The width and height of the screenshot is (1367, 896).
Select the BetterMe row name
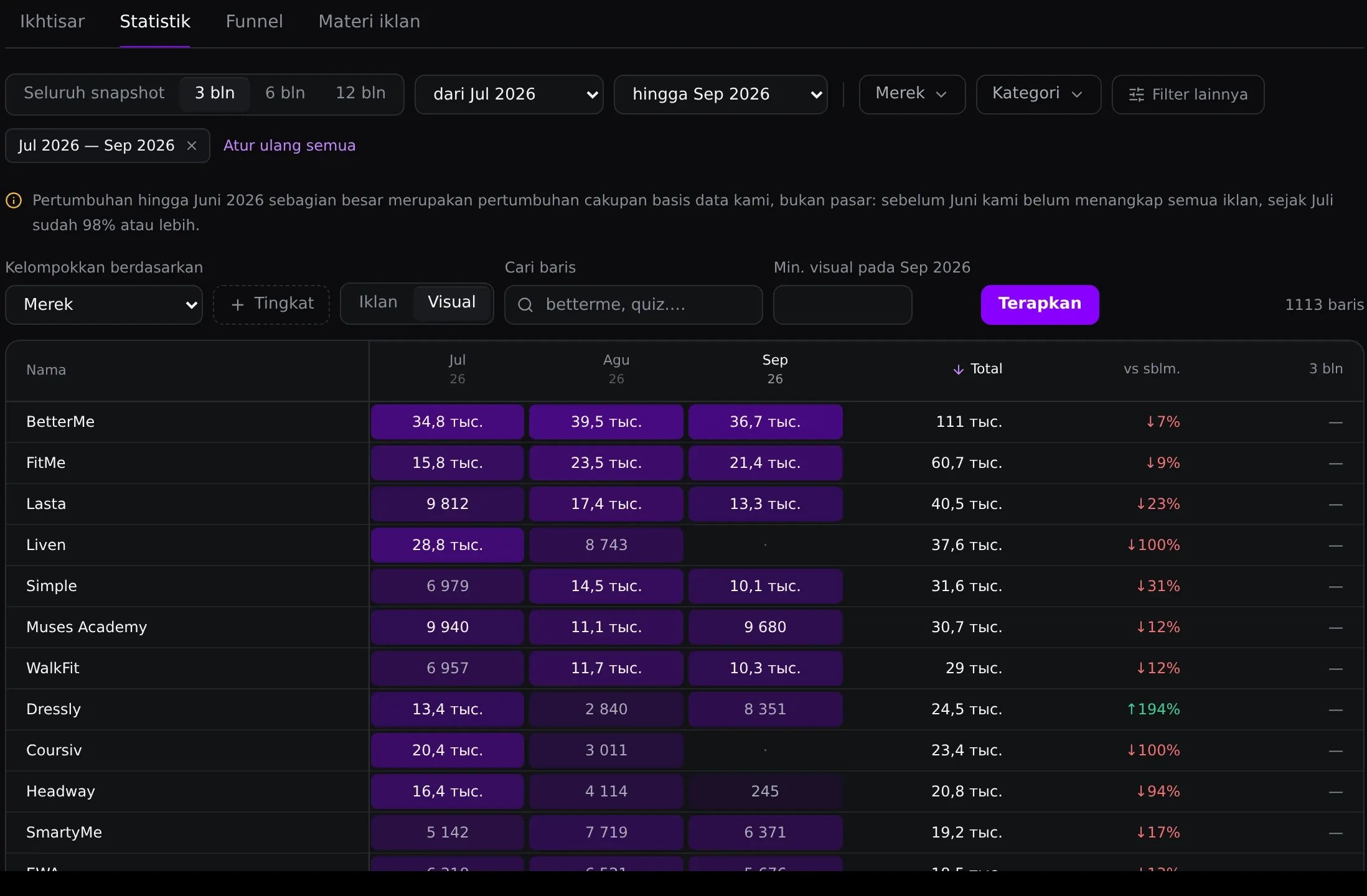coord(60,422)
